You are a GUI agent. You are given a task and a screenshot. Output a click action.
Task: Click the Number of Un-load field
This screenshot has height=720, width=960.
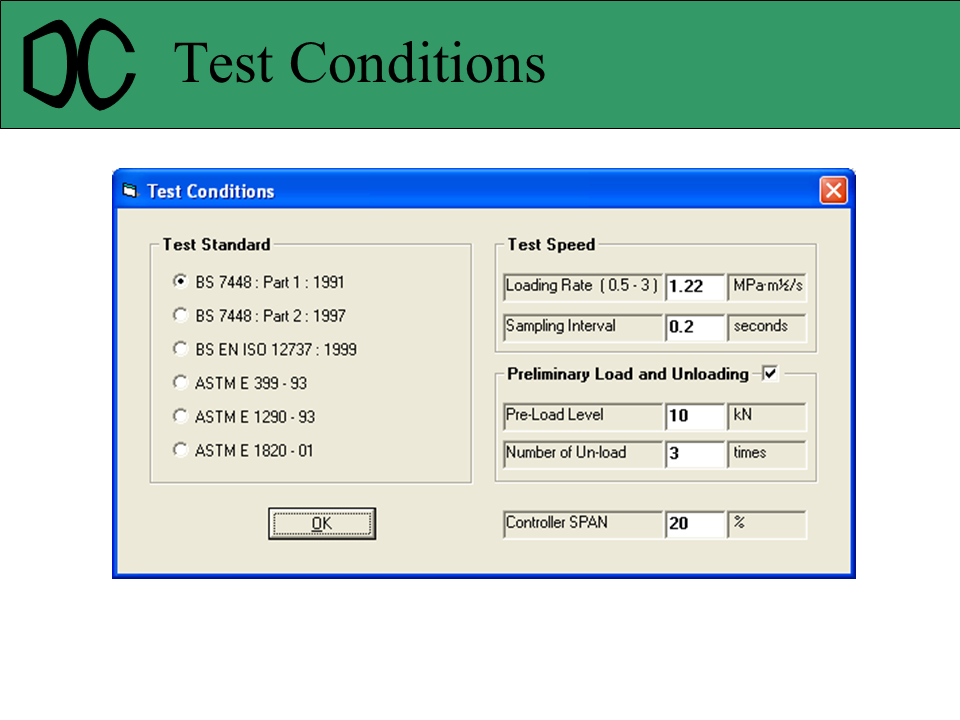coord(695,453)
